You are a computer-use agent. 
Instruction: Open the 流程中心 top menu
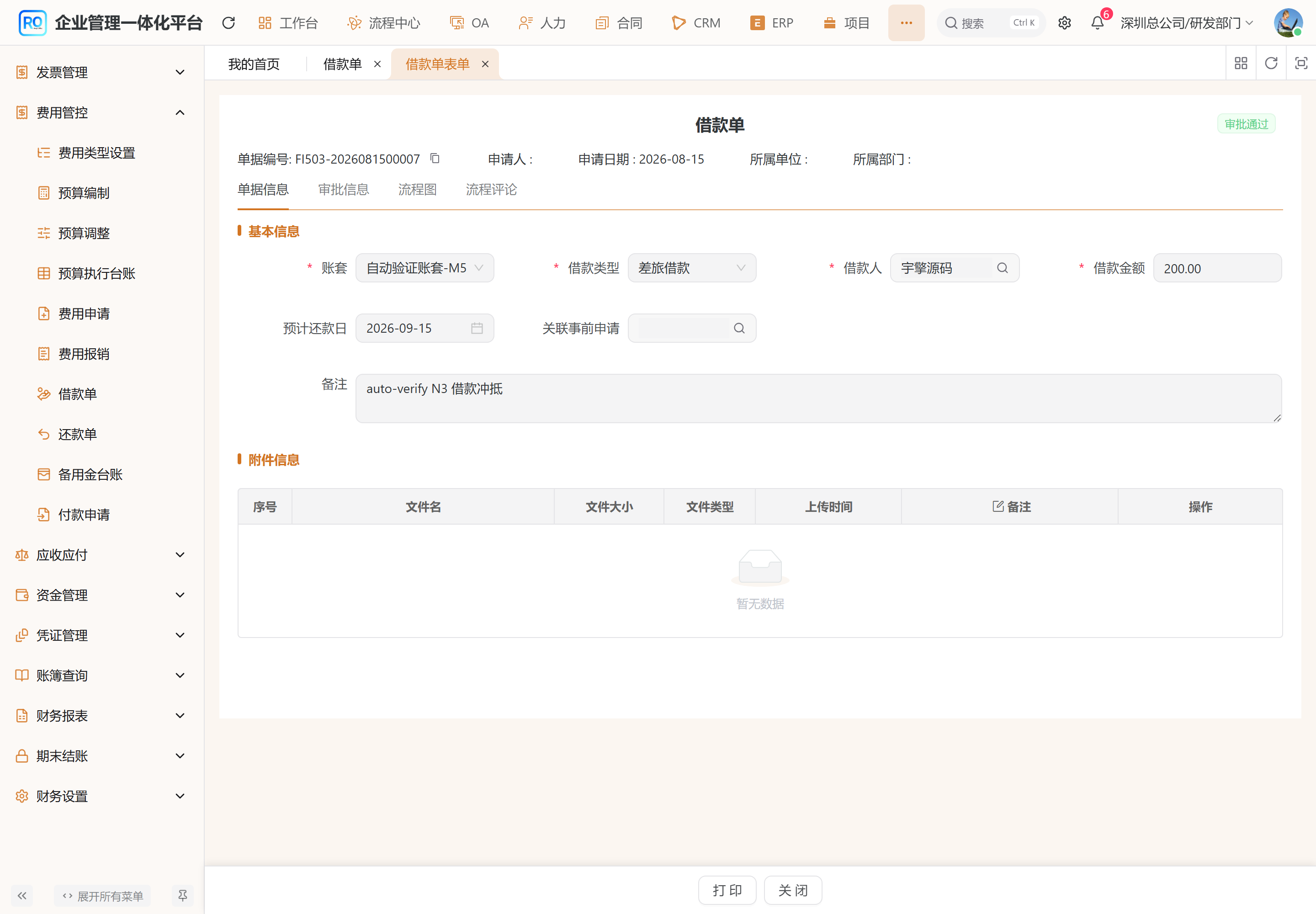tap(383, 23)
